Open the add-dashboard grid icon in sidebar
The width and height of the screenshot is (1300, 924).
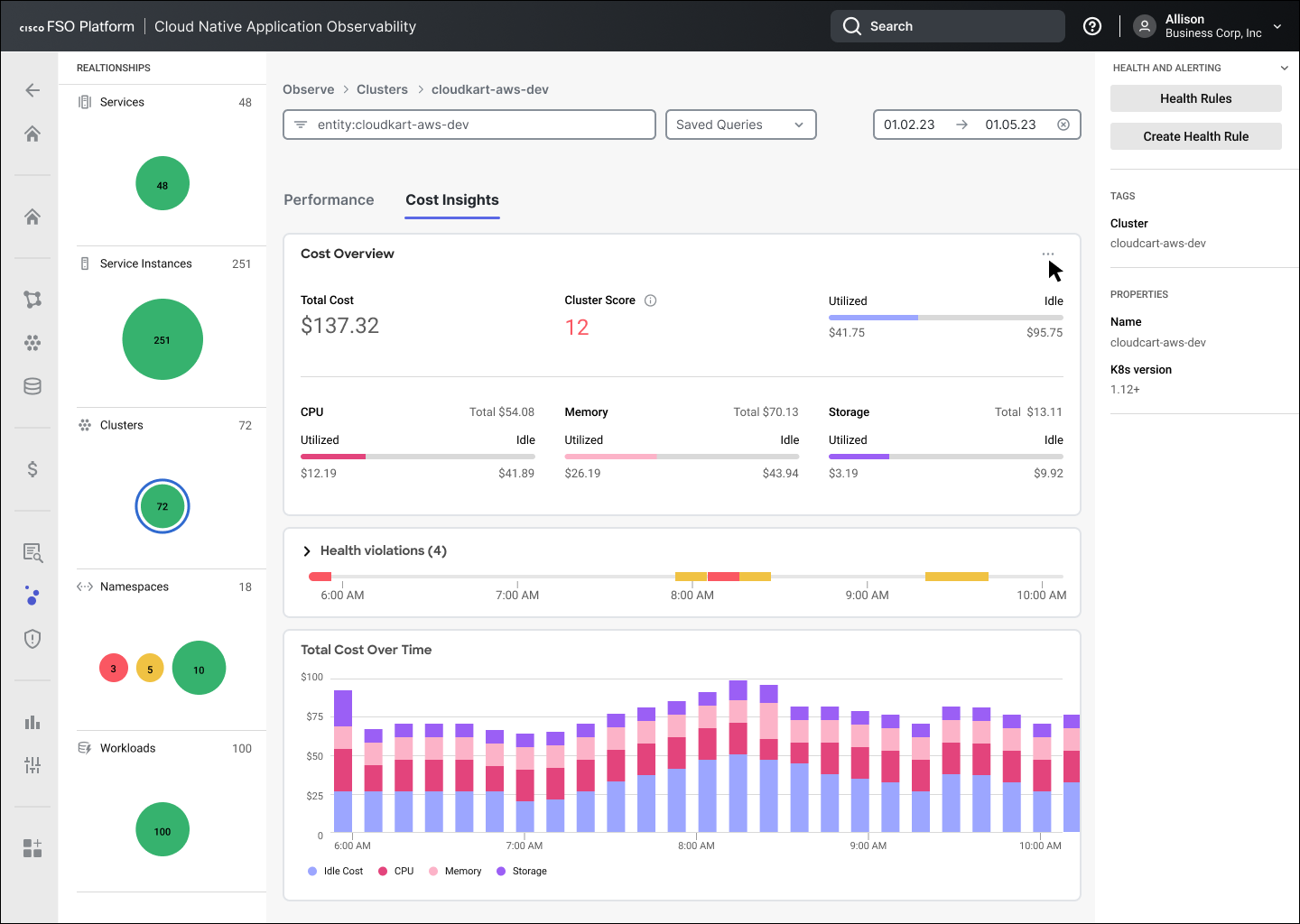click(x=32, y=848)
